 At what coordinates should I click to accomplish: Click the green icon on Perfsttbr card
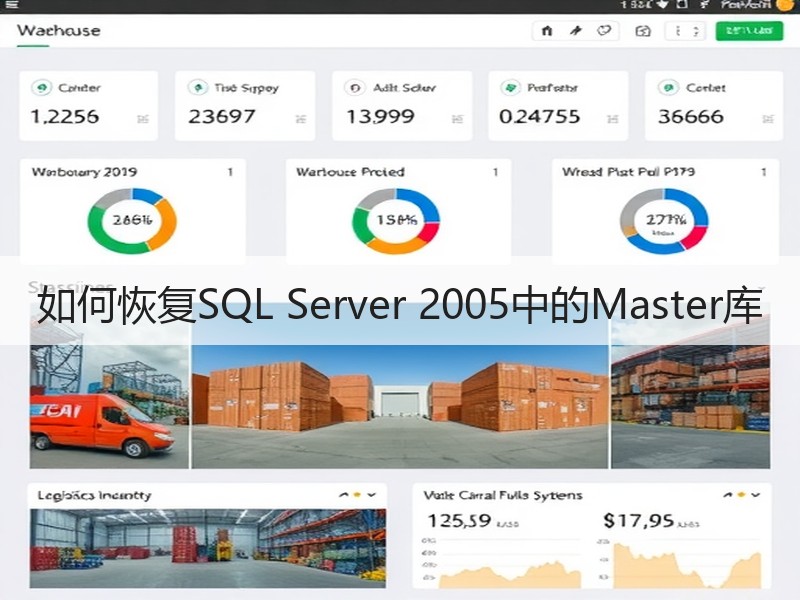[x=510, y=88]
